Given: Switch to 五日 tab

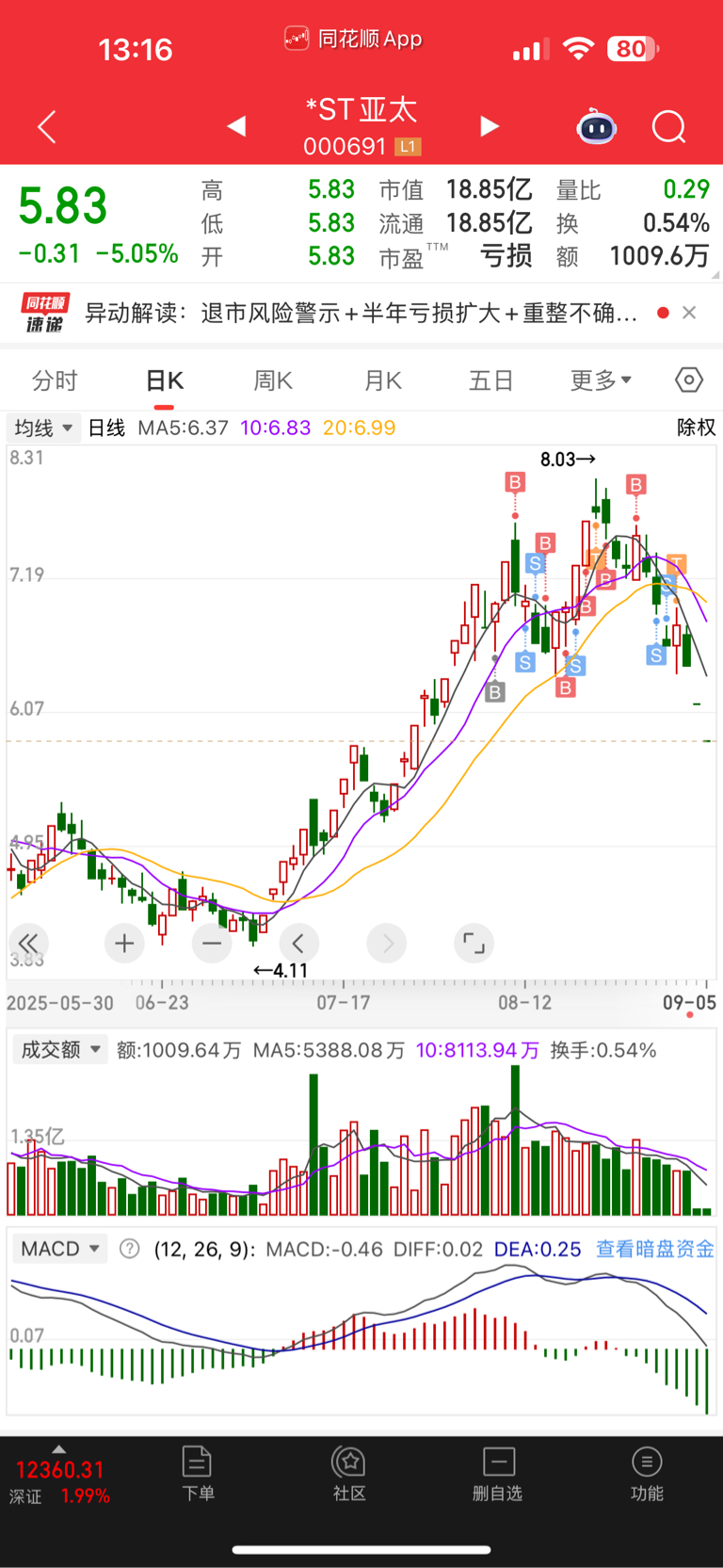Looking at the screenshot, I should click(491, 380).
